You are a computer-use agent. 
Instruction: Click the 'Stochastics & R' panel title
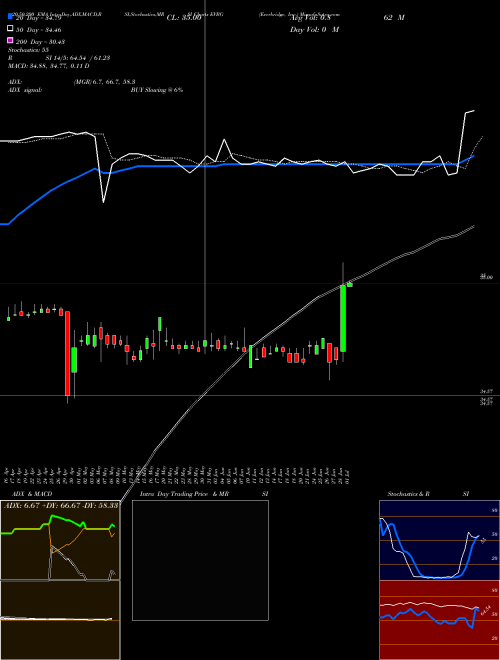click(408, 494)
